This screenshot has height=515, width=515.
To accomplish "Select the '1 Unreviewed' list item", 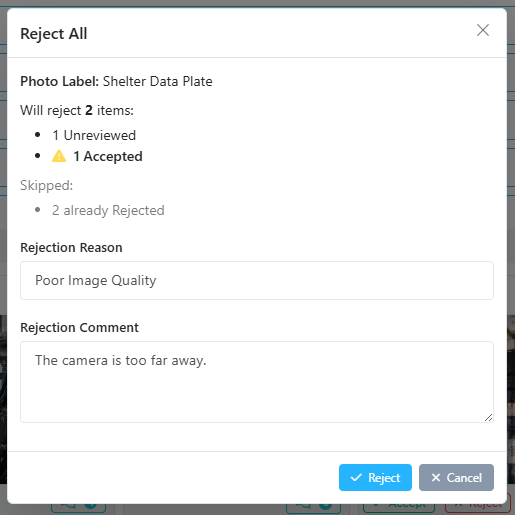I will pyautogui.click(x=94, y=135).
